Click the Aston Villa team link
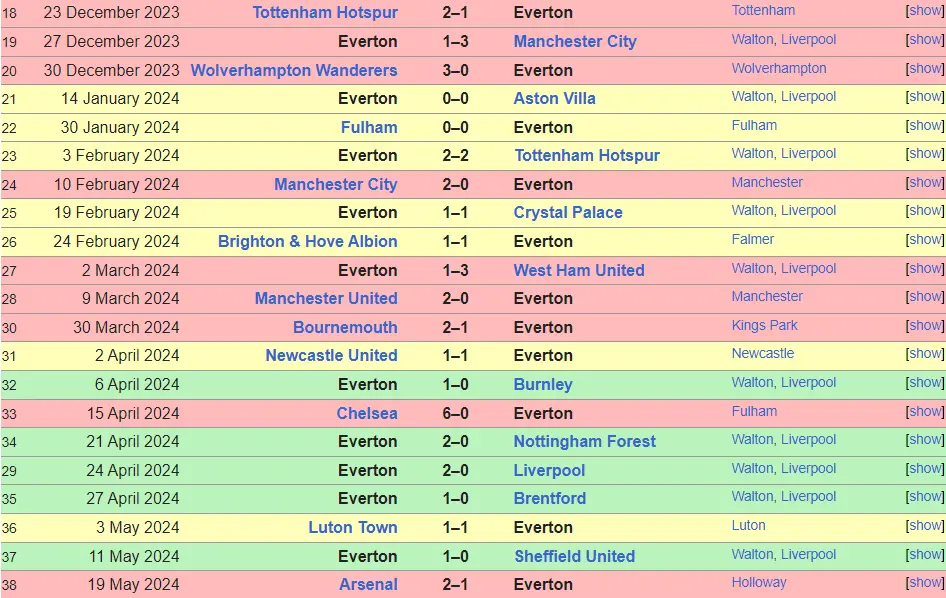The image size is (946, 598). click(x=554, y=99)
